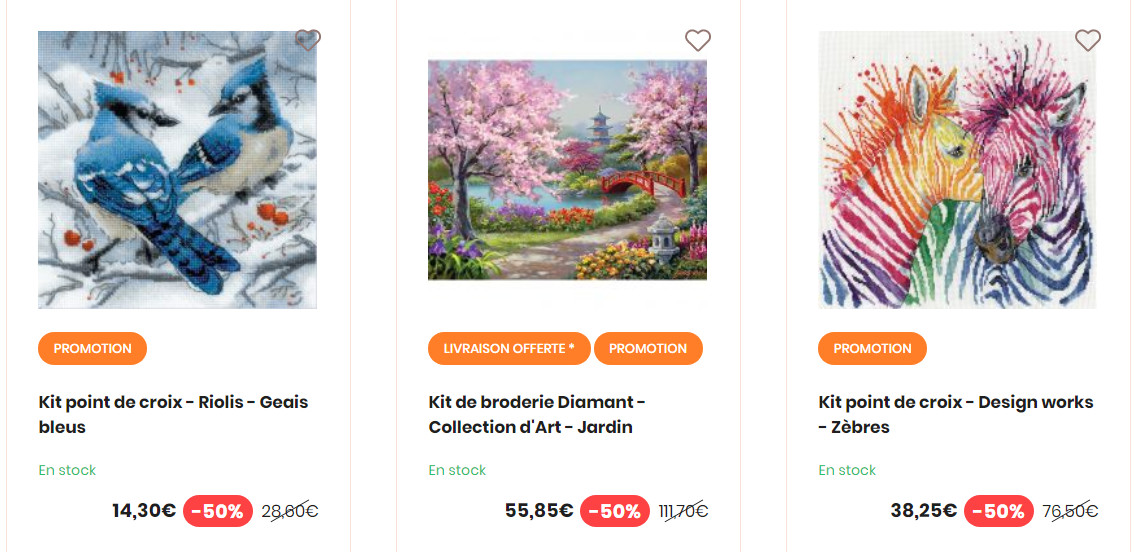This screenshot has width=1134, height=552.
Task: Click the heart icon on the Zèbres kit
Action: (x=1087, y=41)
